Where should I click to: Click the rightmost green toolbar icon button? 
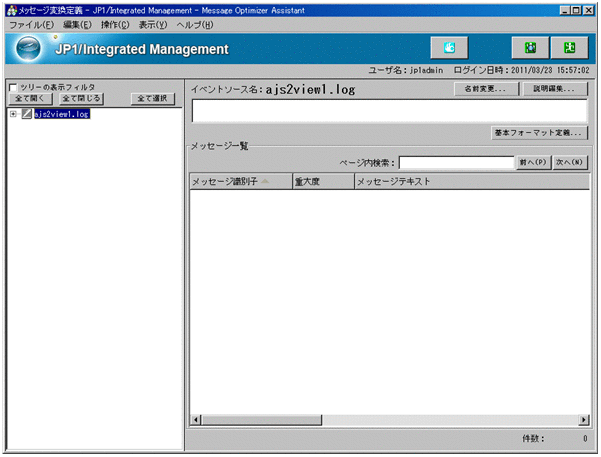(568, 47)
